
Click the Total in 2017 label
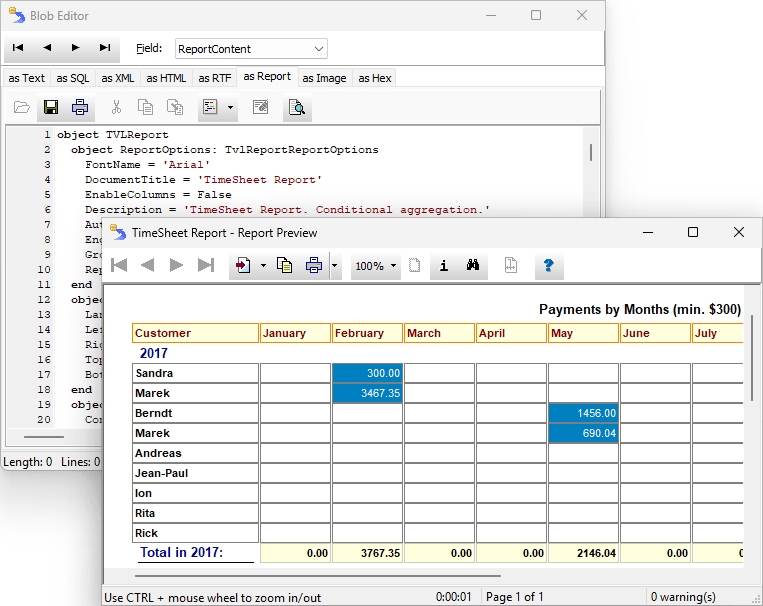182,552
